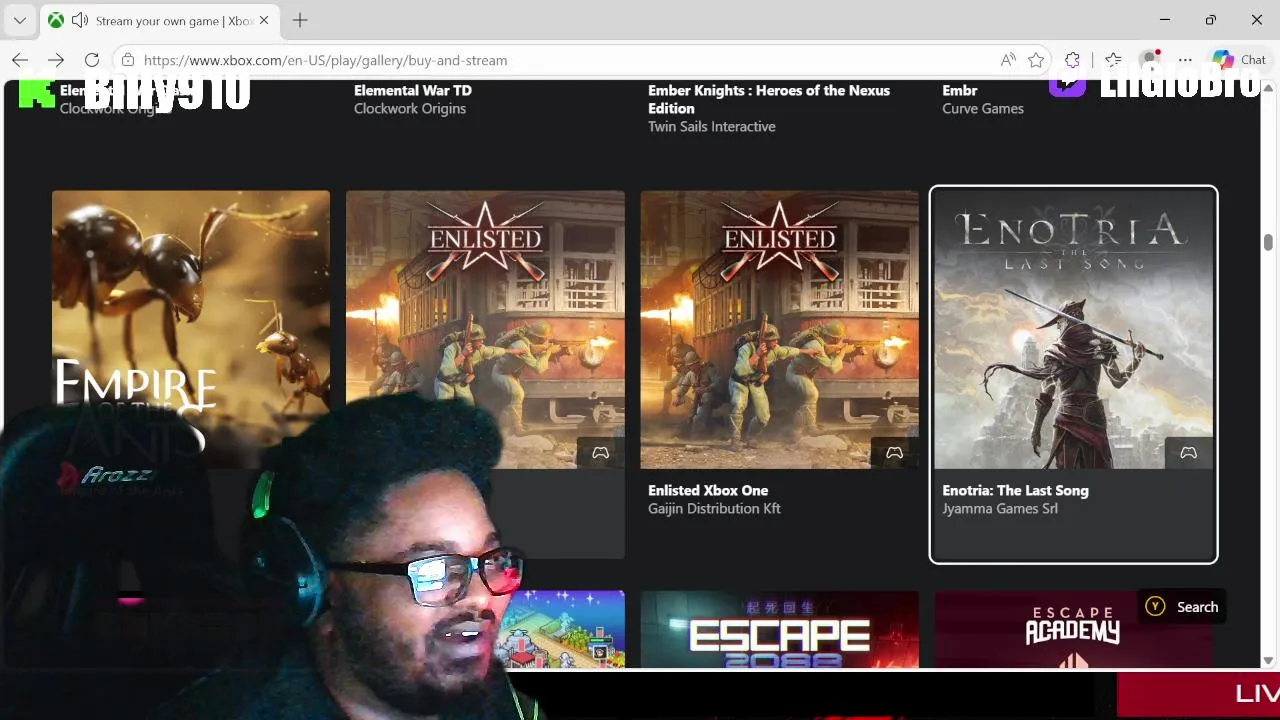The width and height of the screenshot is (1280, 720).
Task: Click the Search button with Y icon
Action: [1182, 607]
